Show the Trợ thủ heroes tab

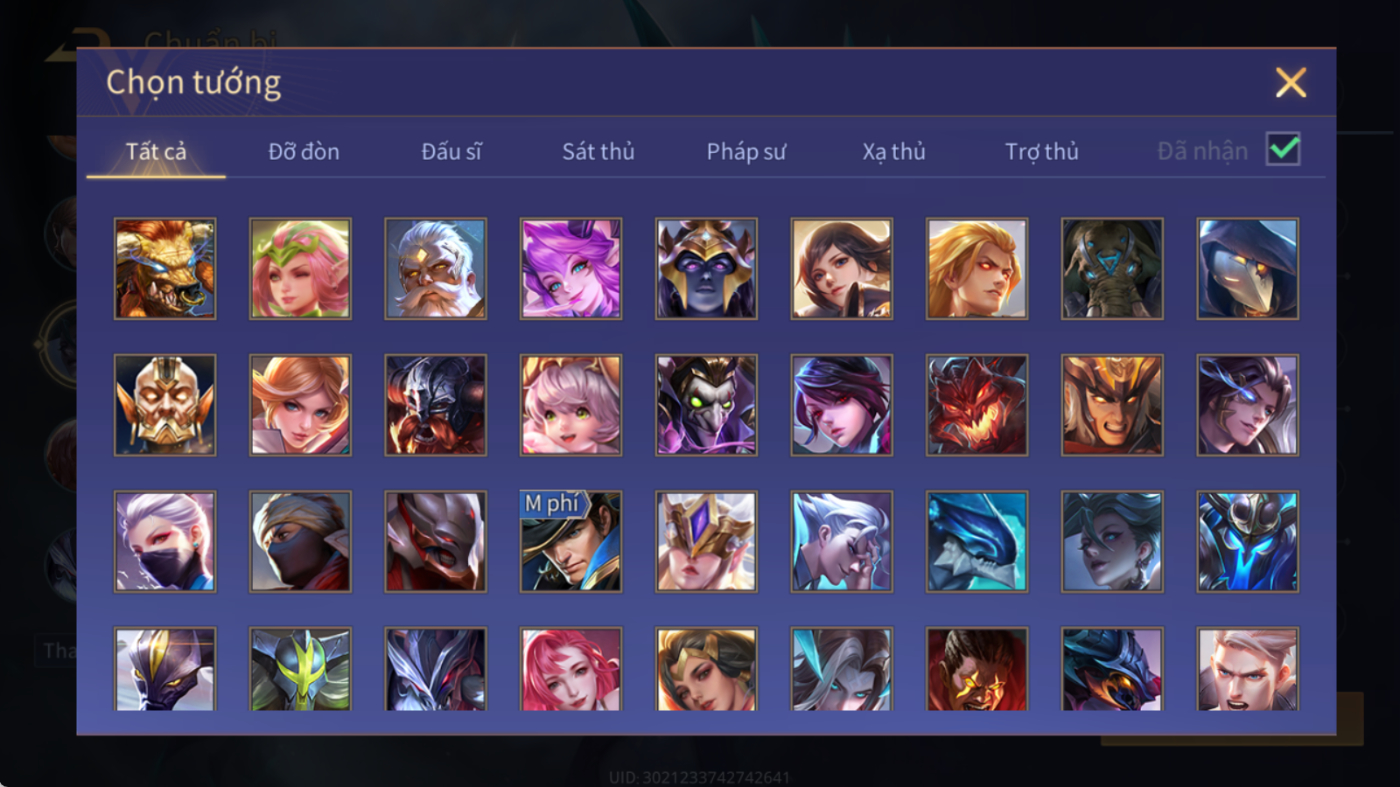click(1042, 151)
